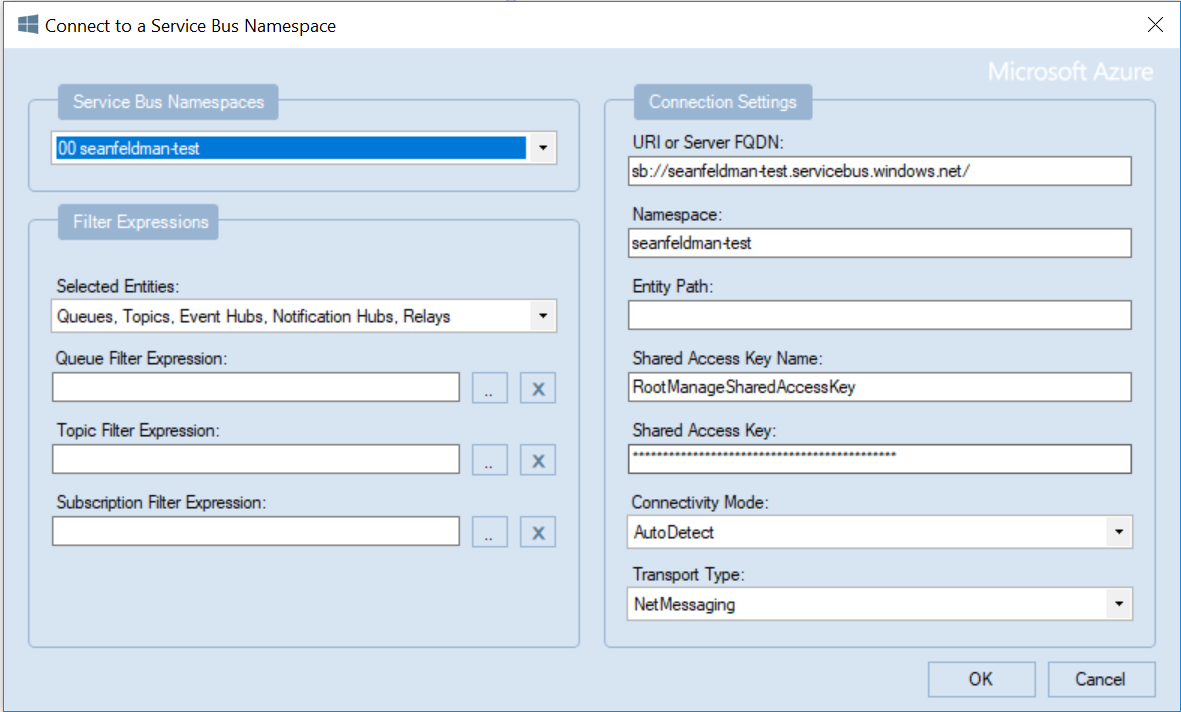Select the Filter Expressions section header

tap(137, 221)
